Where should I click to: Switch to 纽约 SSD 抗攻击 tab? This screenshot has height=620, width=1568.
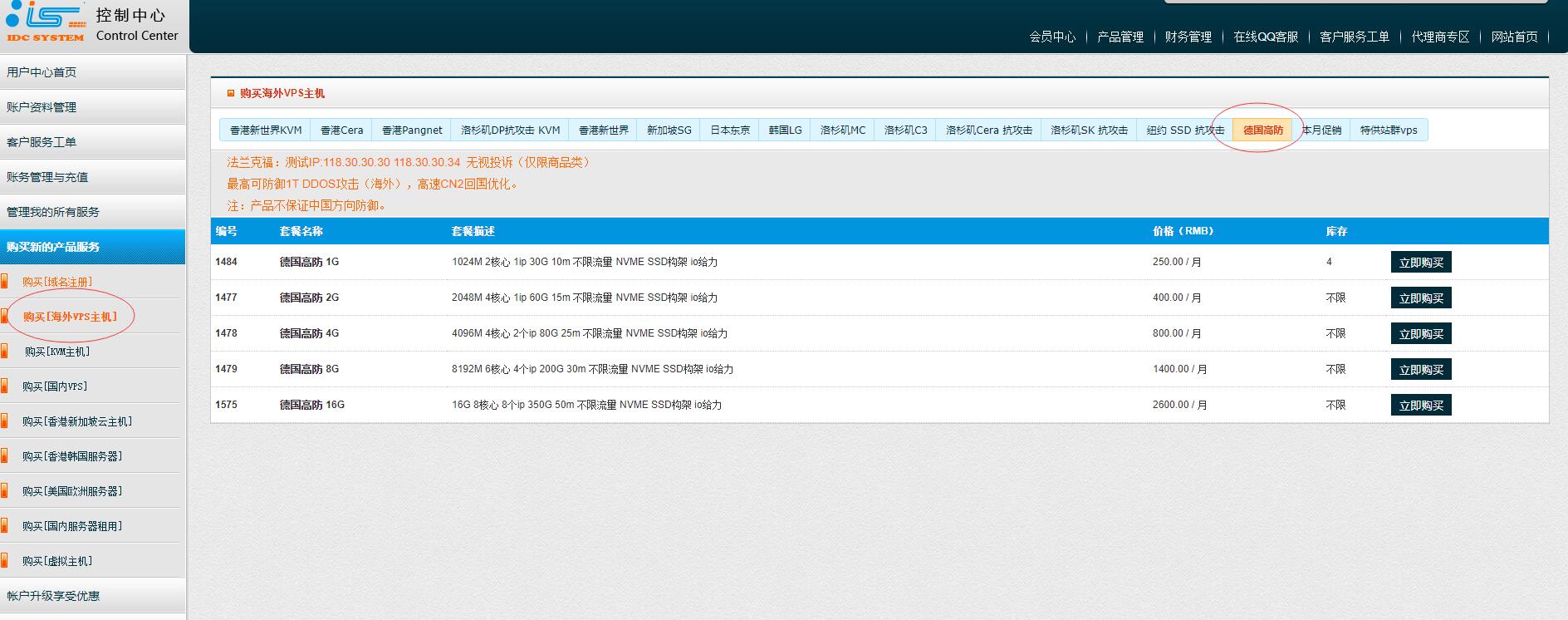(1185, 130)
